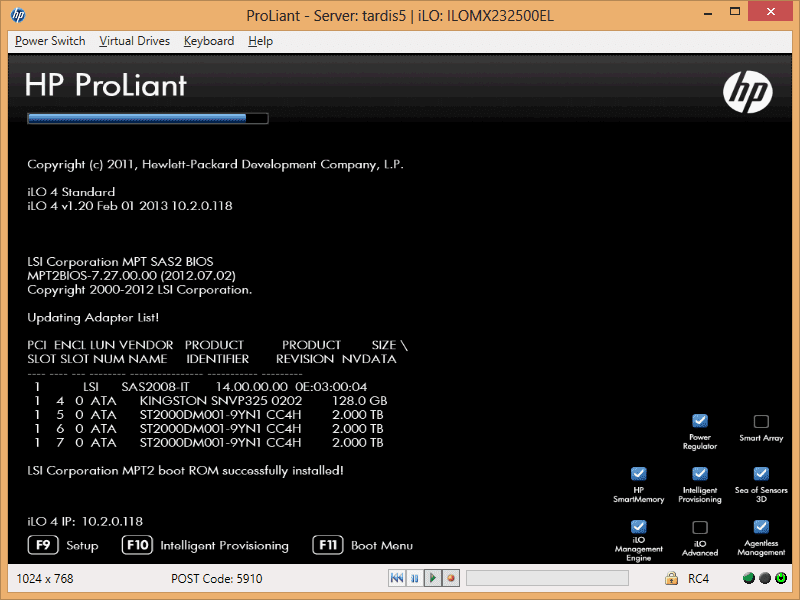Click the "iLO 4 IP: 10.2.0.118" line
800x600 pixels.
click(x=85, y=521)
